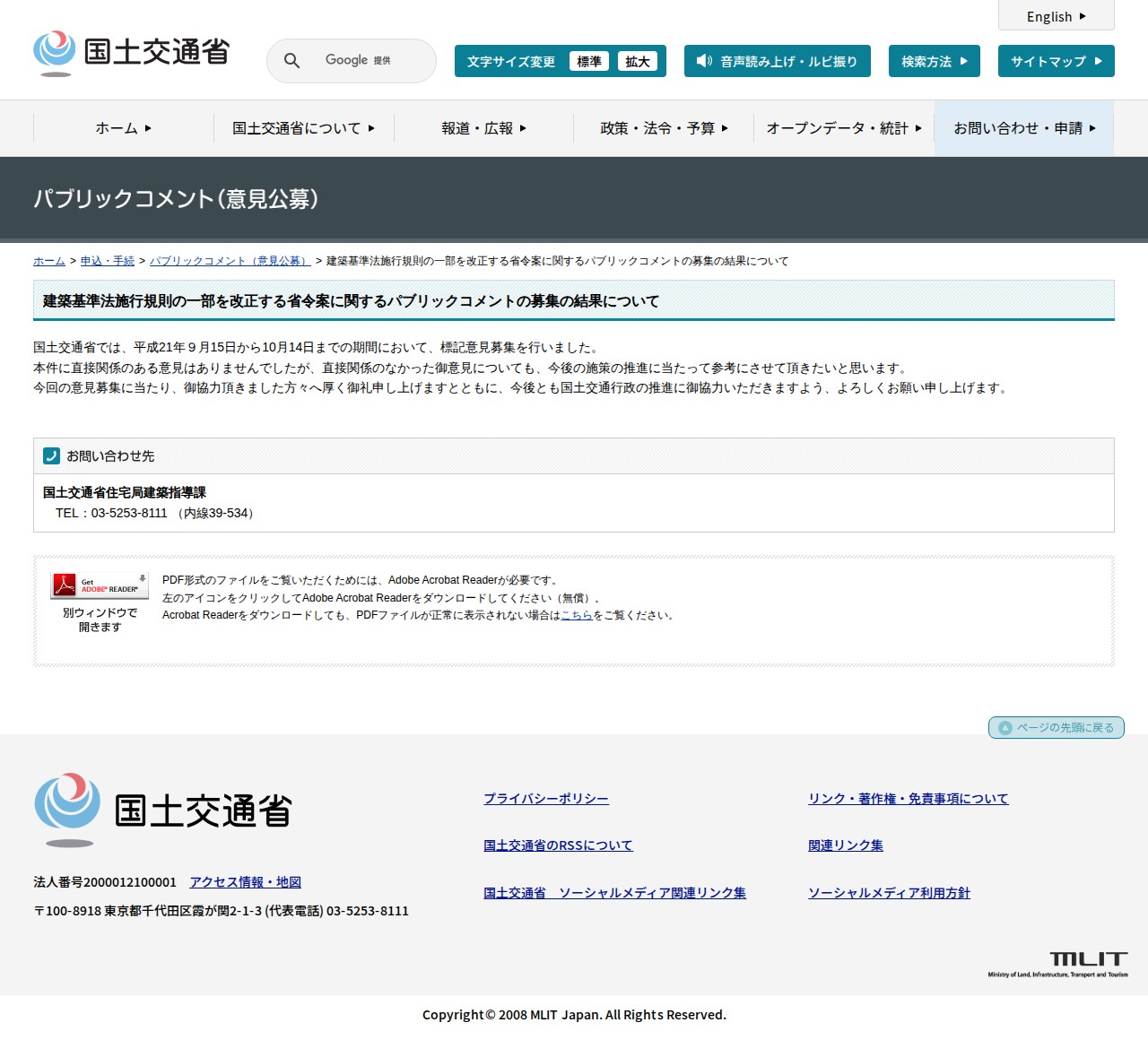The height and width of the screenshot is (1040, 1148).
Task: Click the speaker icon for 音声読み上げ
Action: tap(704, 61)
